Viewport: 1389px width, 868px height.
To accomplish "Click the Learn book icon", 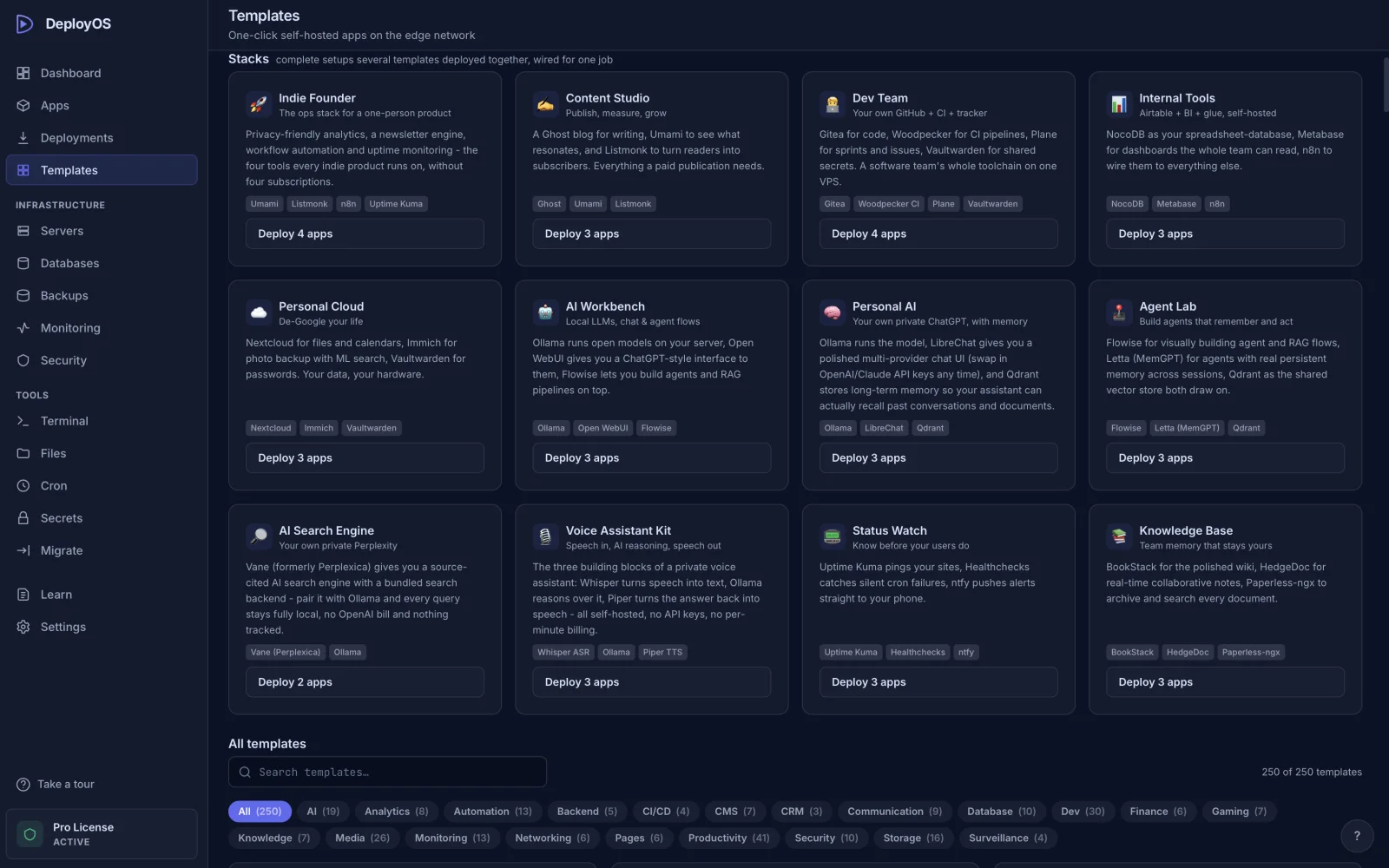I will coord(23,595).
